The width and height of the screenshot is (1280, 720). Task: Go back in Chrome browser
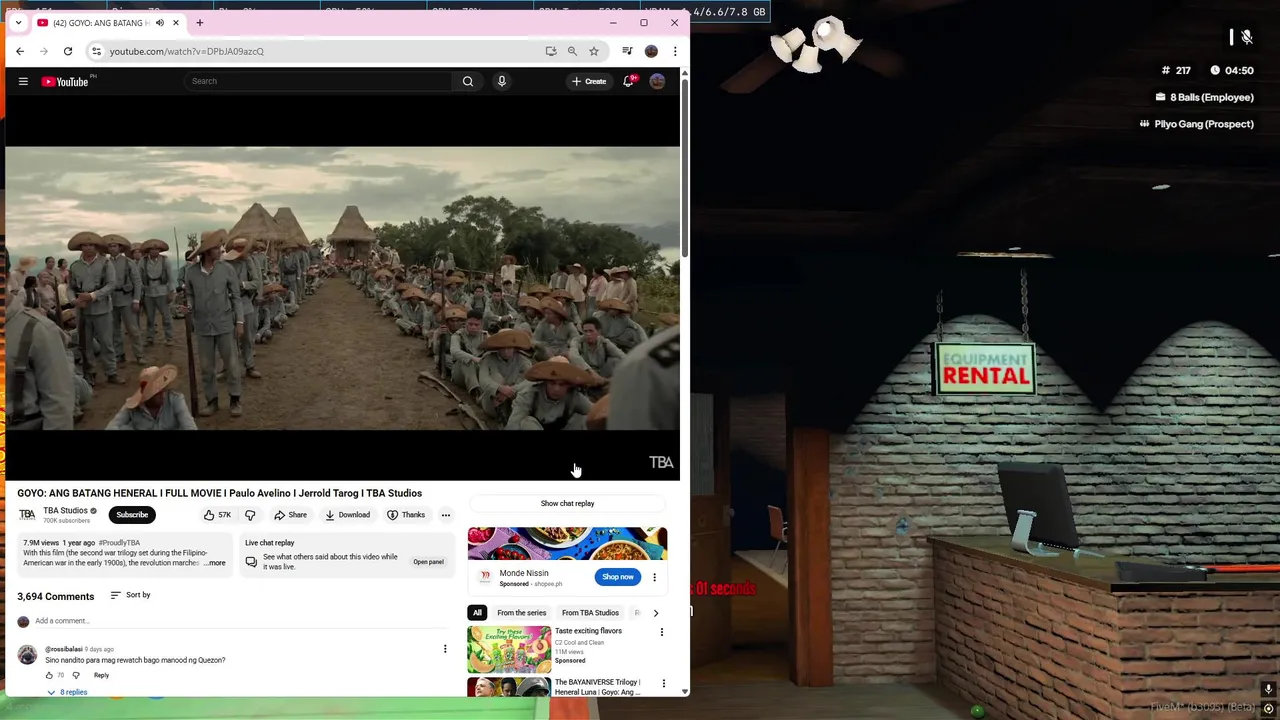20,51
